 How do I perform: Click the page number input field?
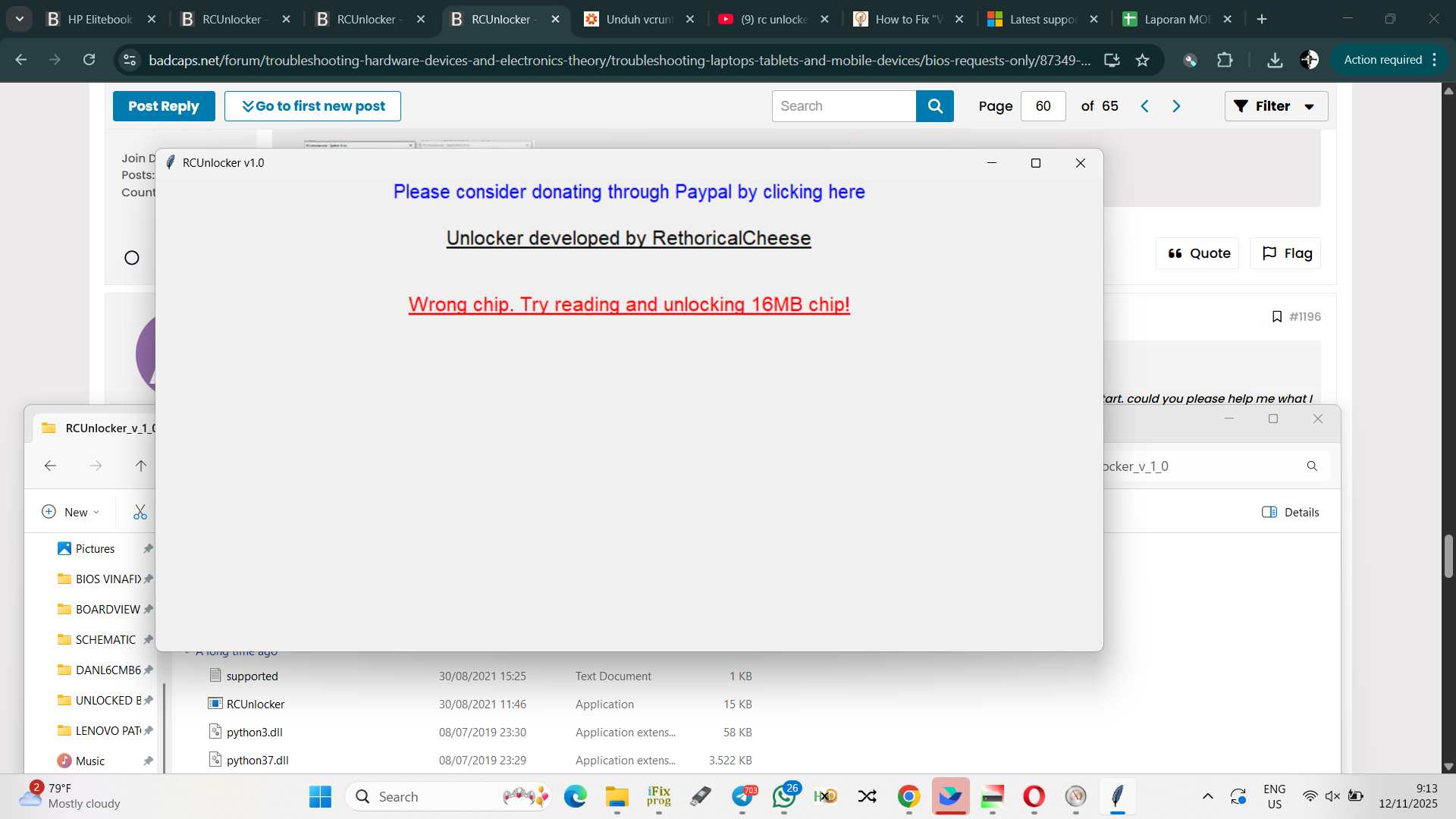[x=1043, y=106]
